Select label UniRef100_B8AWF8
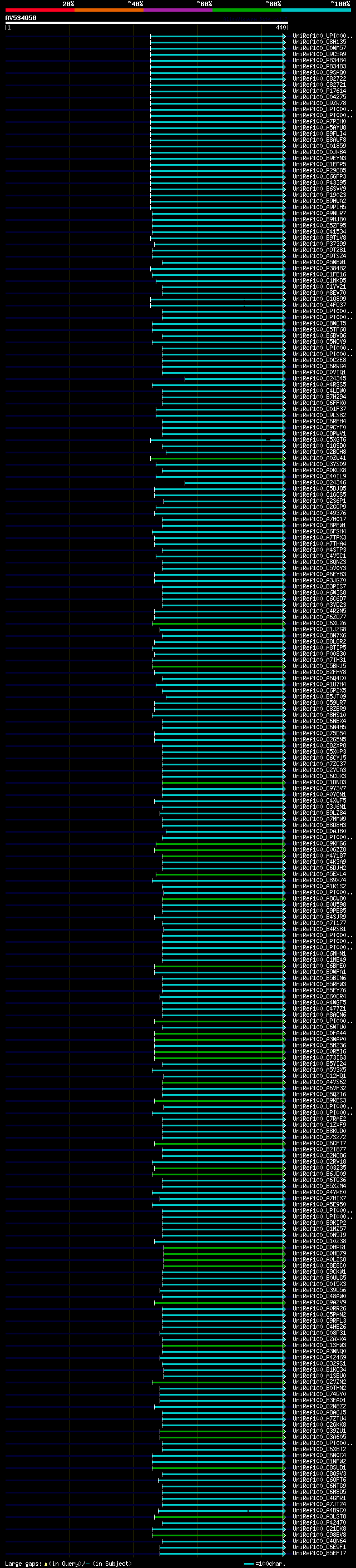 pyautogui.click(x=319, y=140)
